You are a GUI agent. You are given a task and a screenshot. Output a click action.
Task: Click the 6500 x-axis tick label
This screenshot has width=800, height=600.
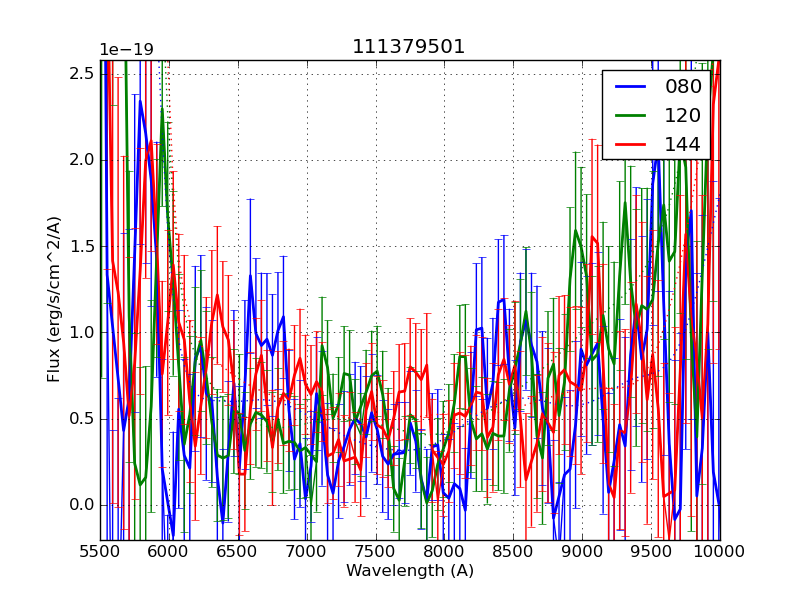[x=238, y=551]
